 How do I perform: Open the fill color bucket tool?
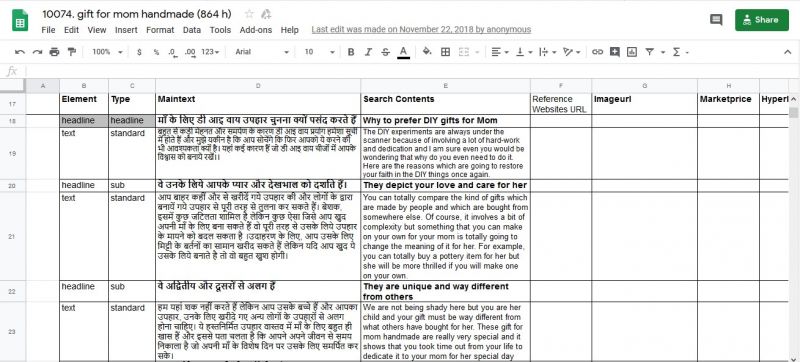[427, 51]
